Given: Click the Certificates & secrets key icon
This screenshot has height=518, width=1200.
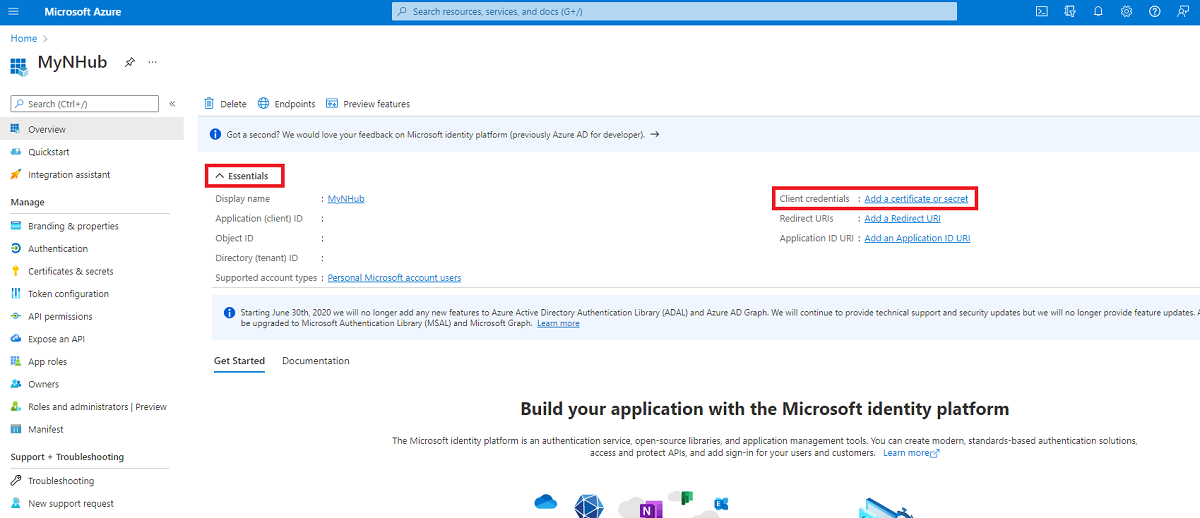Looking at the screenshot, I should click(x=16, y=271).
